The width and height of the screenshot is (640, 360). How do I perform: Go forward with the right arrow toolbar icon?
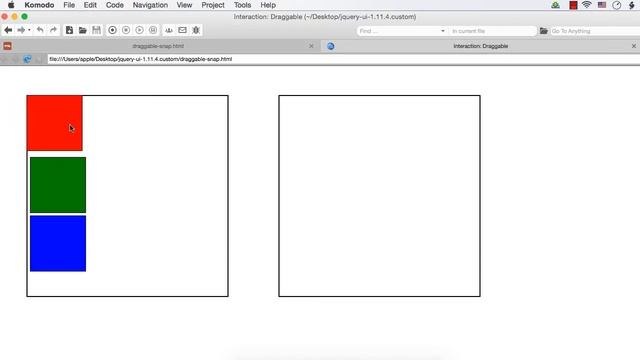point(21,30)
